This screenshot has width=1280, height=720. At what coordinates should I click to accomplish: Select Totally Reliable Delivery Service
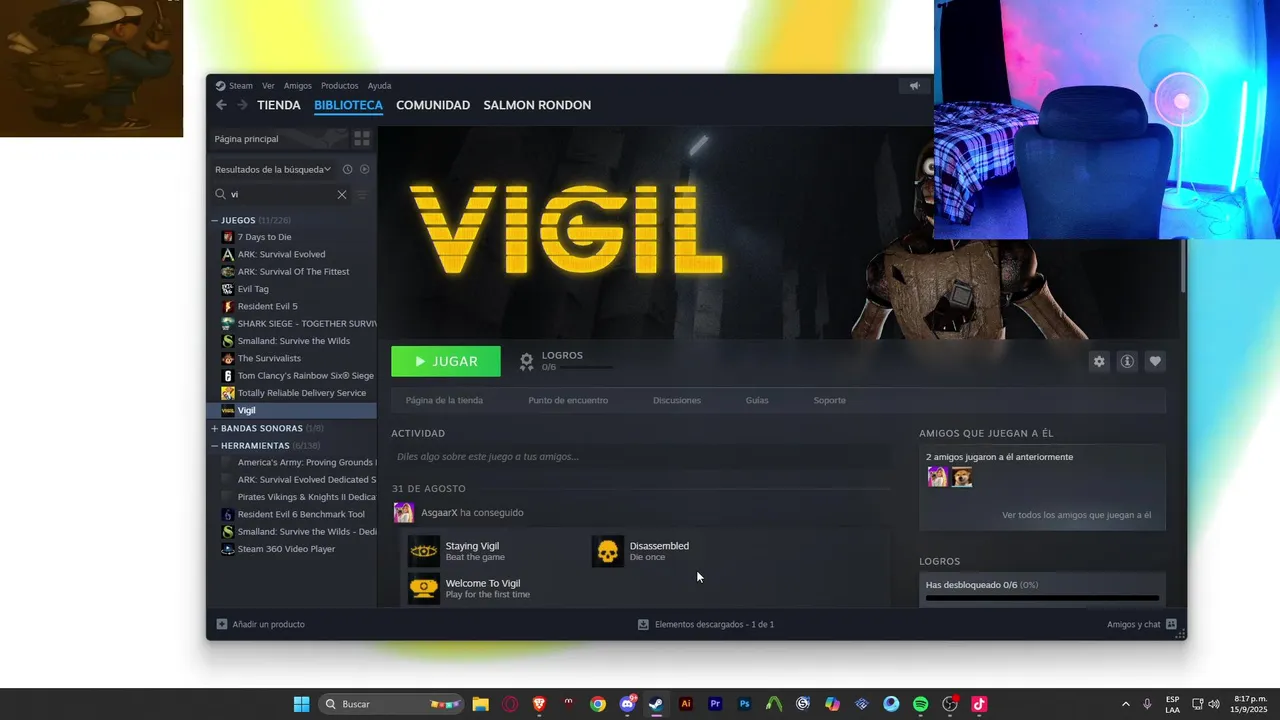pyautogui.click(x=302, y=393)
